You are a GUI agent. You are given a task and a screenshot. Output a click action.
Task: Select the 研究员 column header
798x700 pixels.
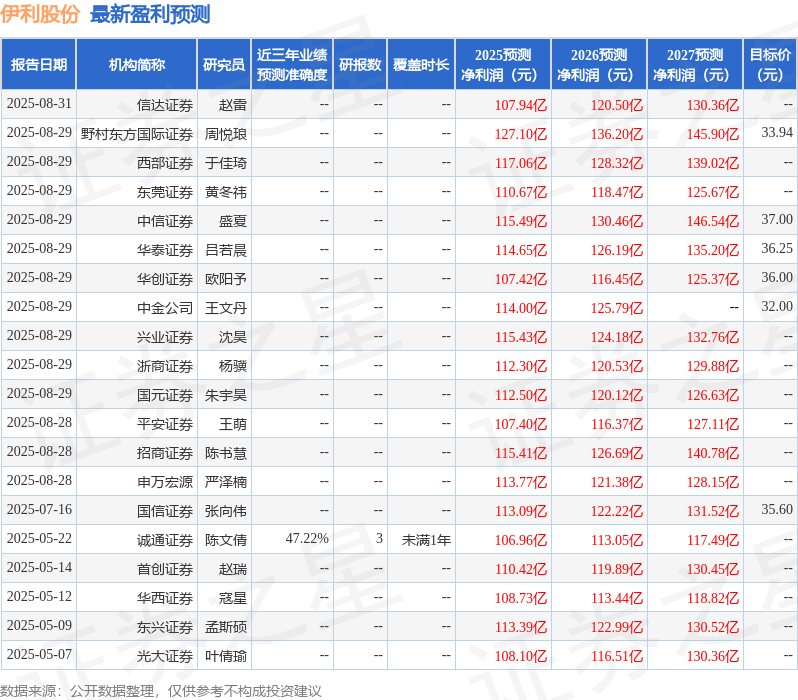(x=224, y=65)
